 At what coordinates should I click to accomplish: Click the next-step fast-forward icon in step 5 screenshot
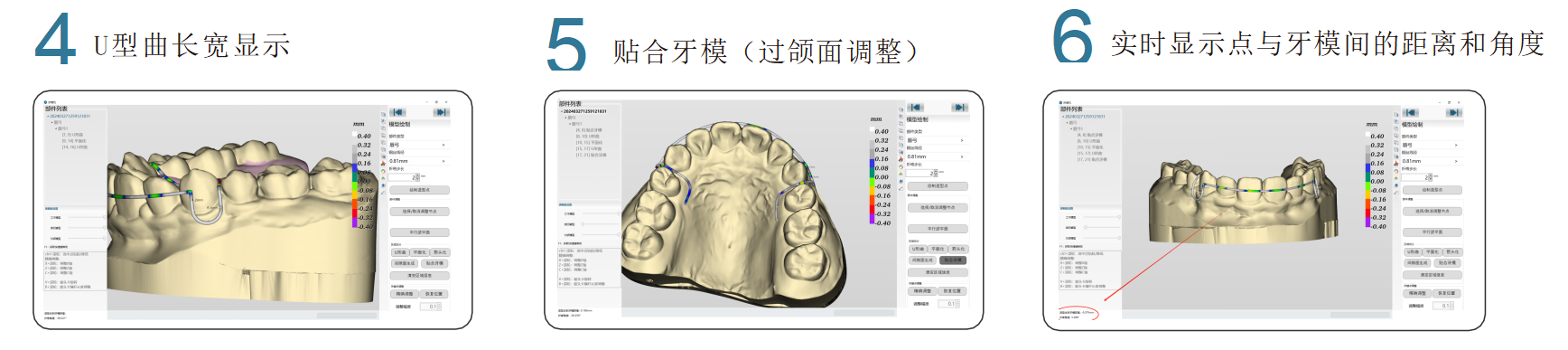[959, 107]
